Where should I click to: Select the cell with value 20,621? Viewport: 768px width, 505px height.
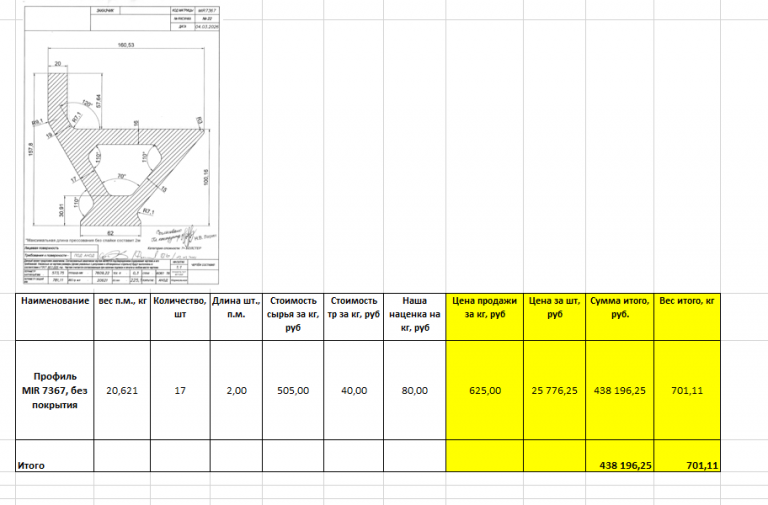pyautogui.click(x=122, y=390)
